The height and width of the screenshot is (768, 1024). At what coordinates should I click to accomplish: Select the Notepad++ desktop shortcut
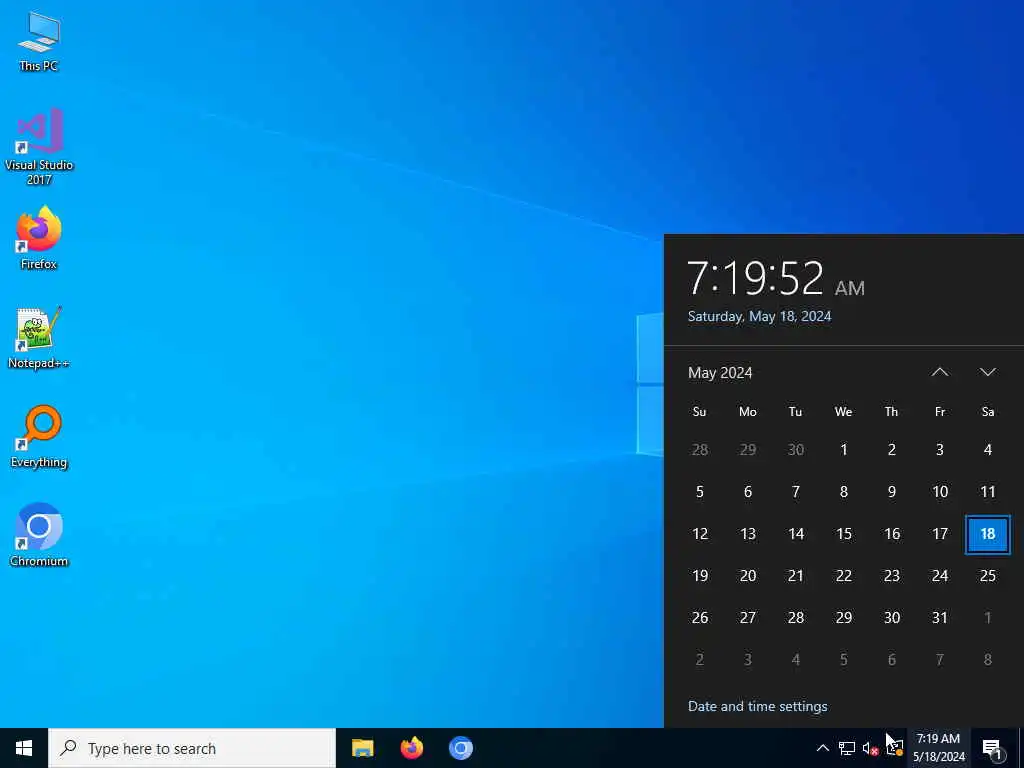39,338
